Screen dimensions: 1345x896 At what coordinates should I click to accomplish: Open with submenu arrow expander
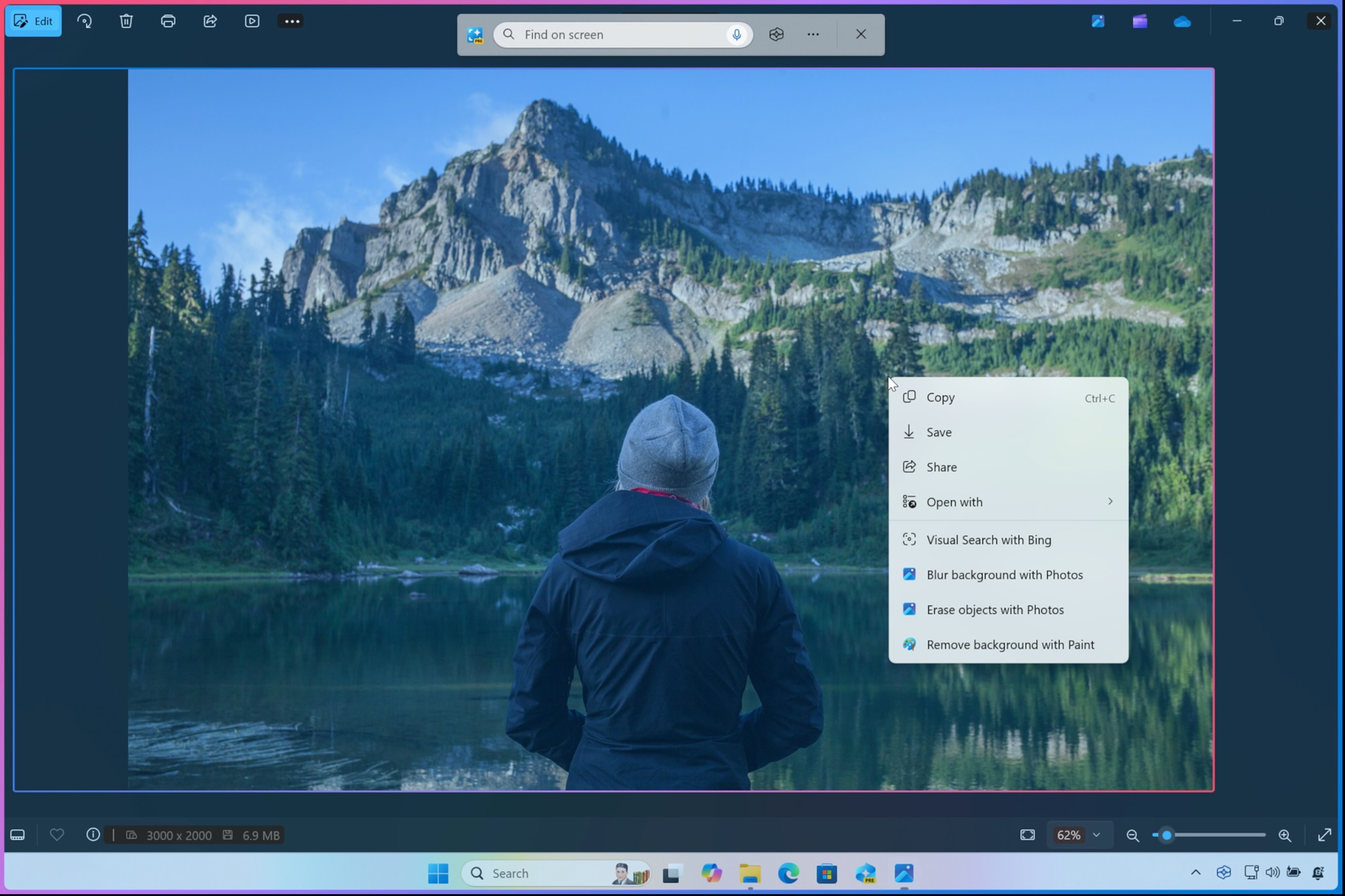[x=1110, y=501]
